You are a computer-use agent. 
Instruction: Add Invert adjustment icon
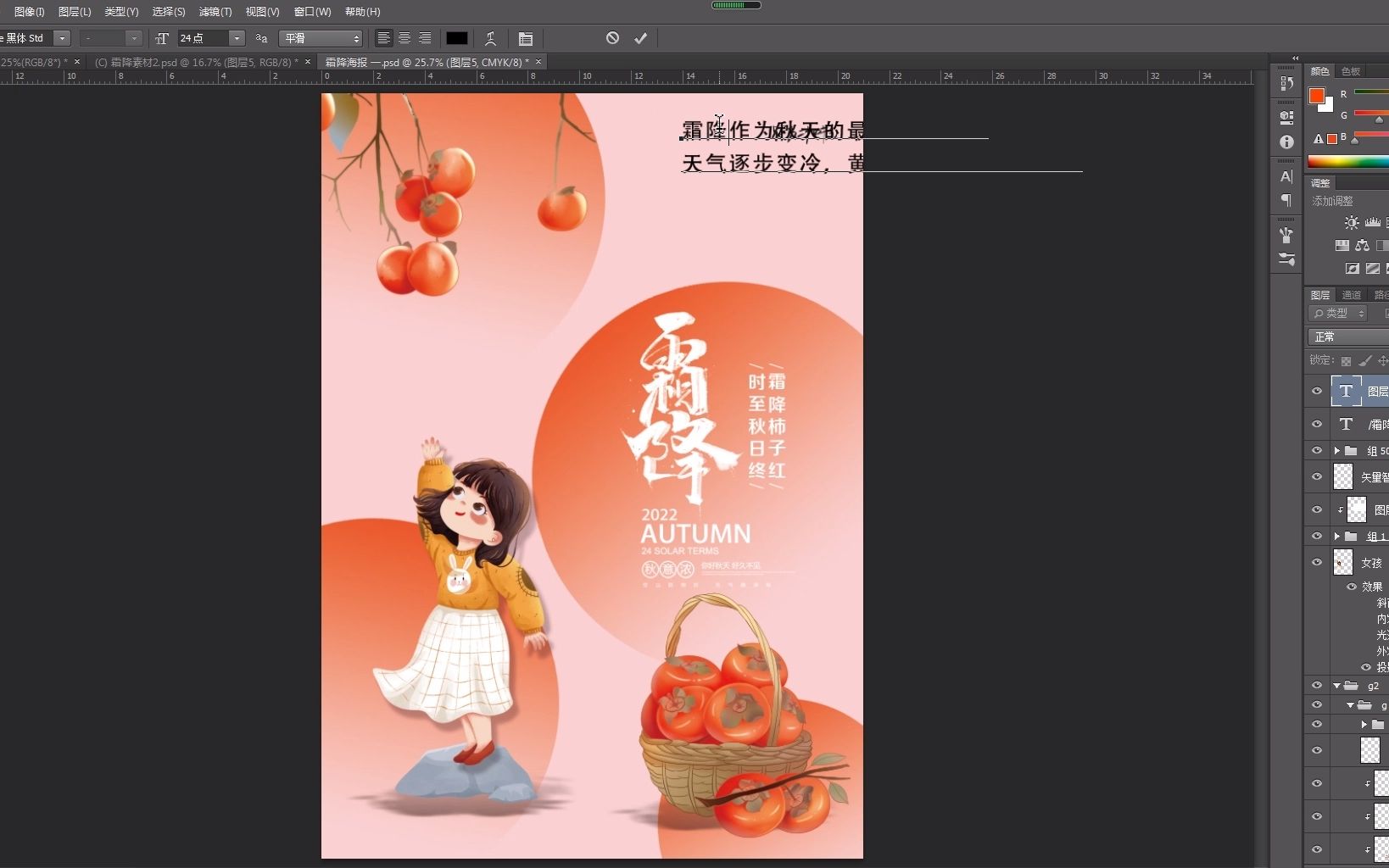1353,269
